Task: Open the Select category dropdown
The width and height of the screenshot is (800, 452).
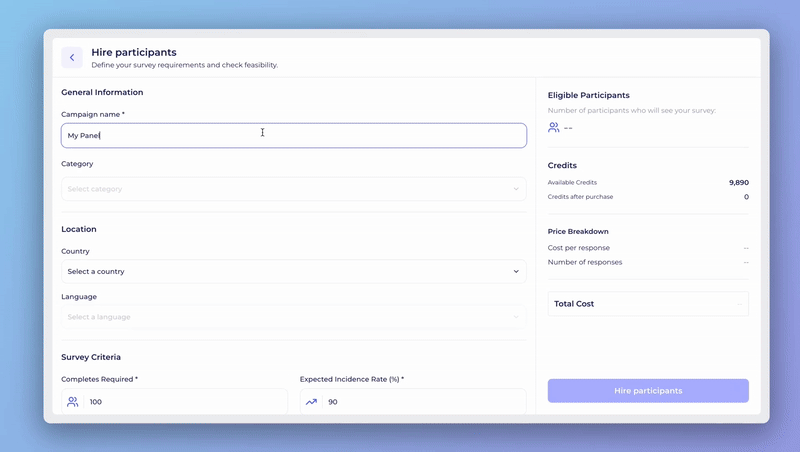Action: (294, 189)
